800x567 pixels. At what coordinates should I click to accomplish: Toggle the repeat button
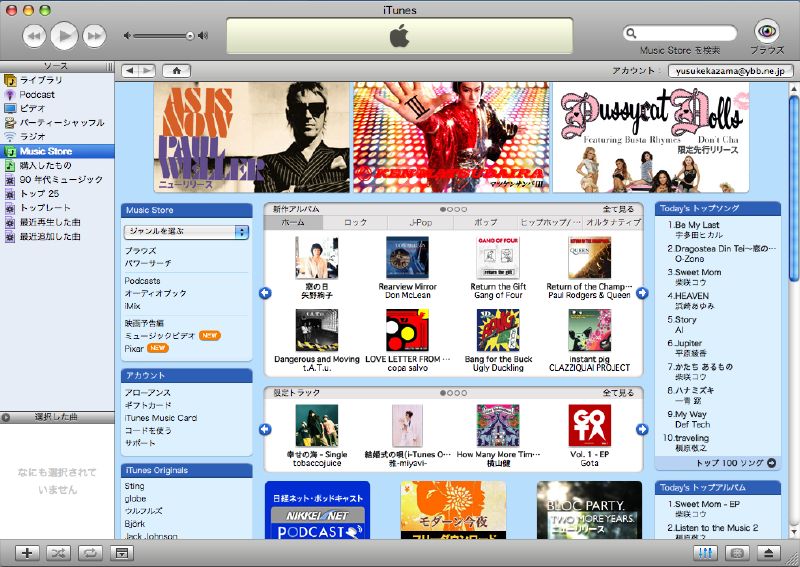click(90, 553)
